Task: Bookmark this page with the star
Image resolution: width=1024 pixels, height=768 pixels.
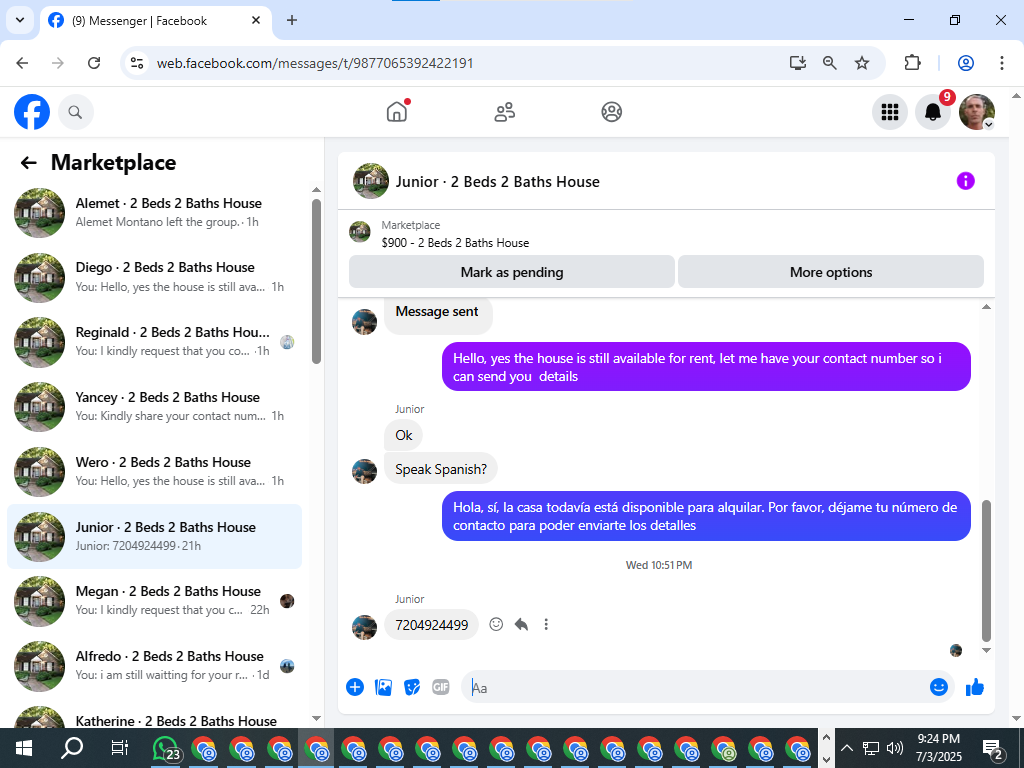Action: [x=862, y=63]
